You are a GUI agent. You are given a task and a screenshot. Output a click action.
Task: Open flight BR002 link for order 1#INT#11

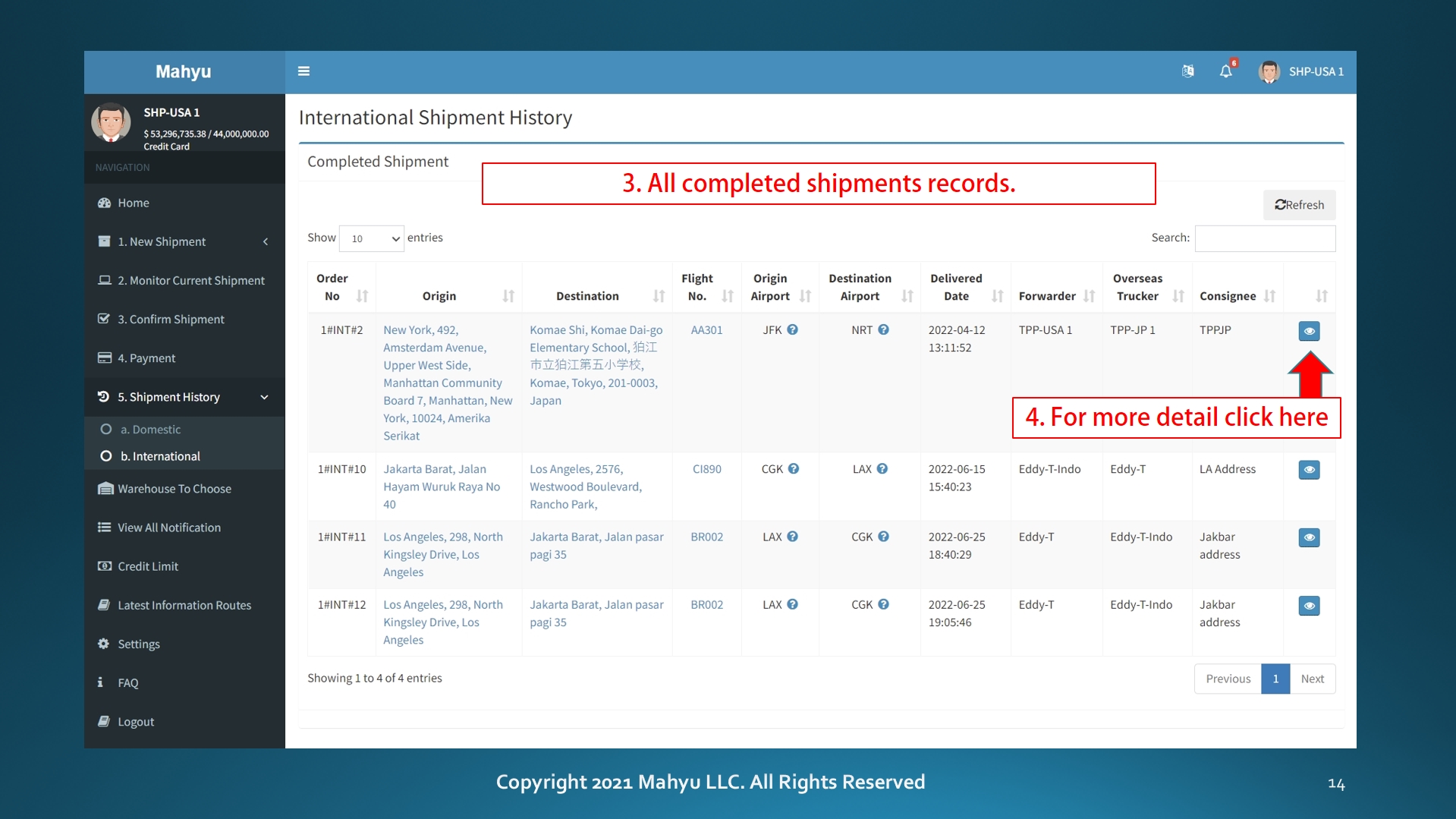pyautogui.click(x=706, y=537)
